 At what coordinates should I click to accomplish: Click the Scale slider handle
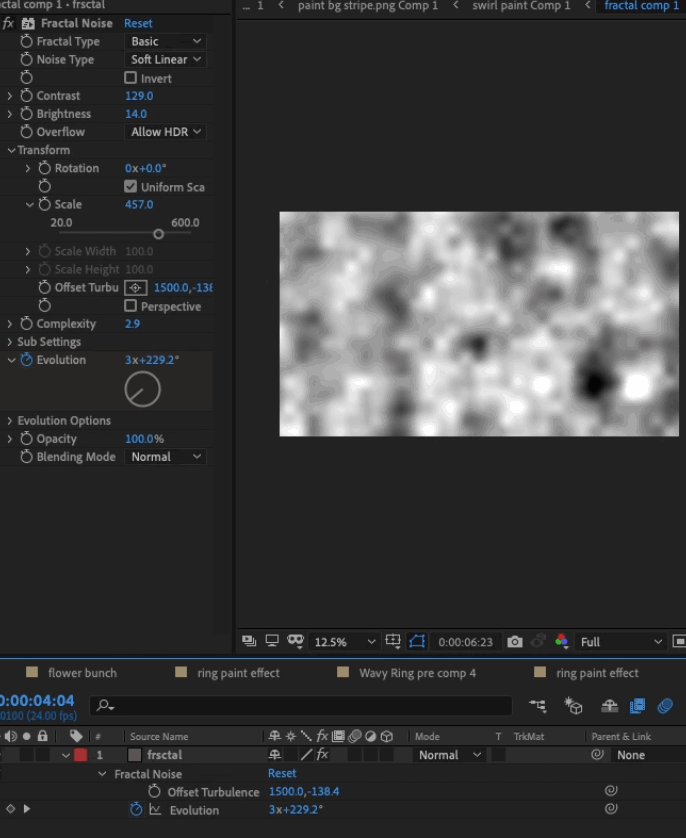point(158,234)
